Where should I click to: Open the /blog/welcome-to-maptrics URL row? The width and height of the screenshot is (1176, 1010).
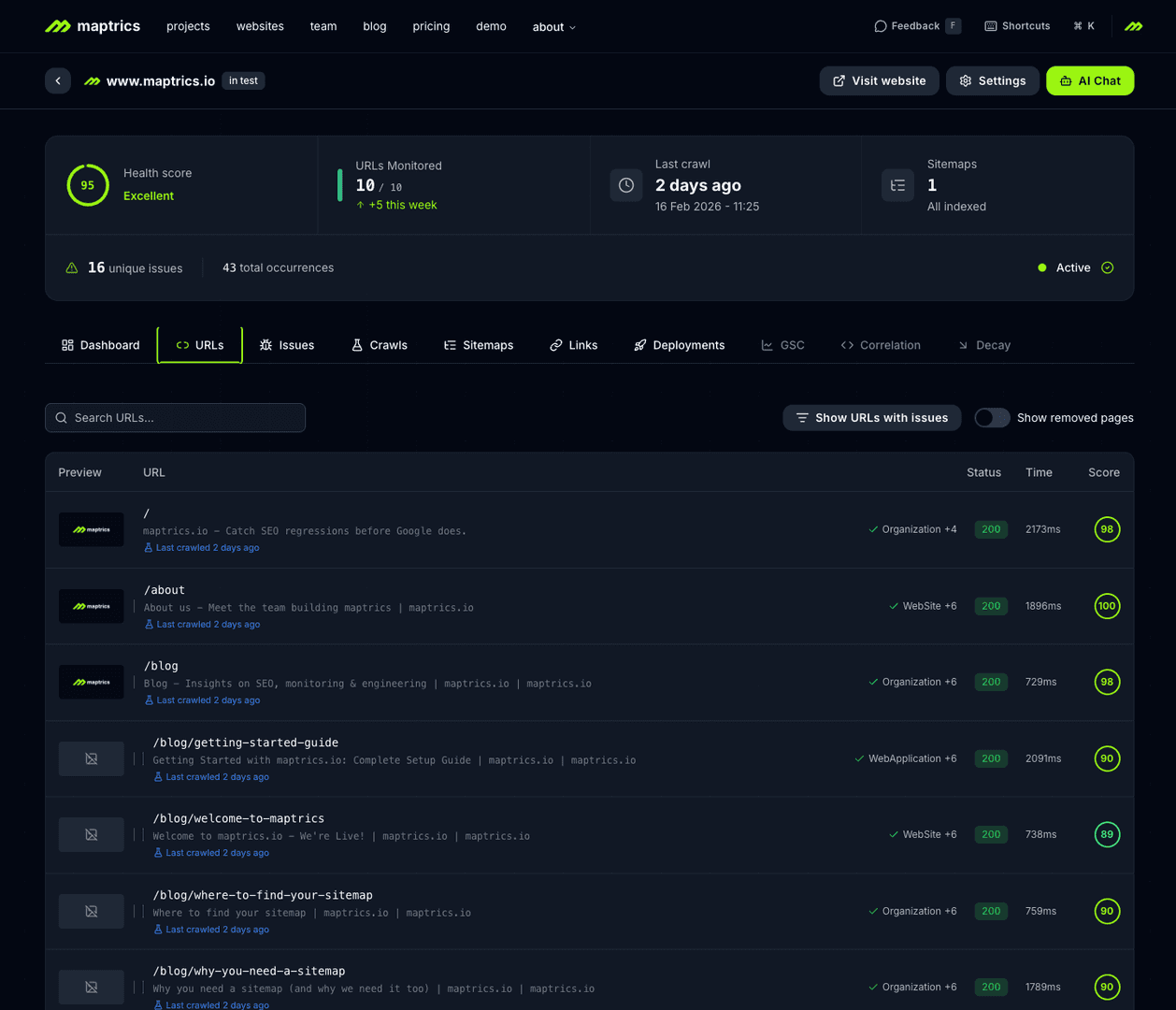tap(589, 835)
